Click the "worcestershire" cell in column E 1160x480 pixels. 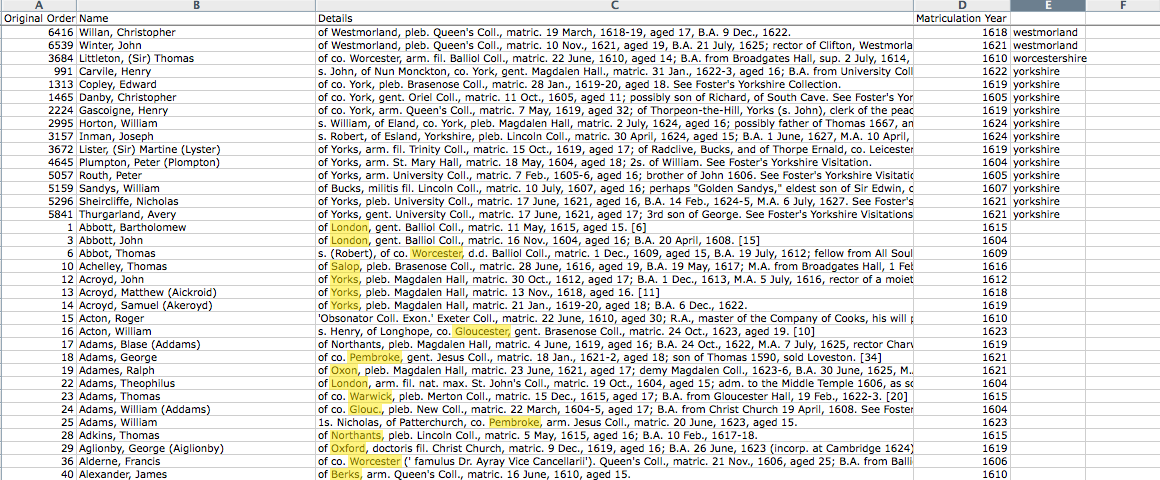1049,58
